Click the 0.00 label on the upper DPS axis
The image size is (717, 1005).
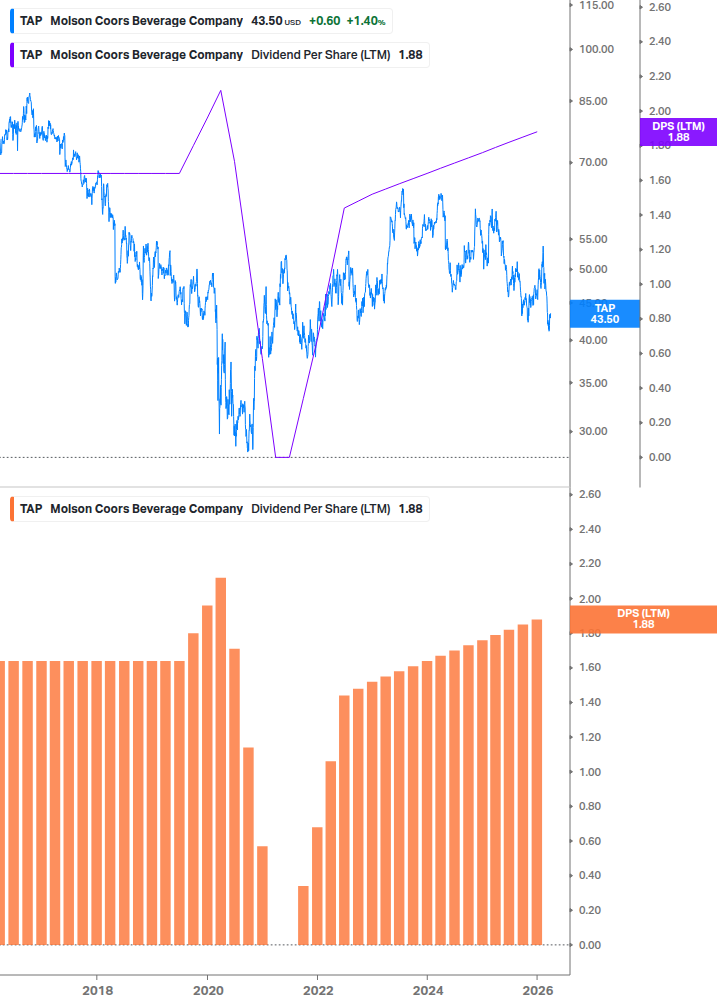click(660, 458)
